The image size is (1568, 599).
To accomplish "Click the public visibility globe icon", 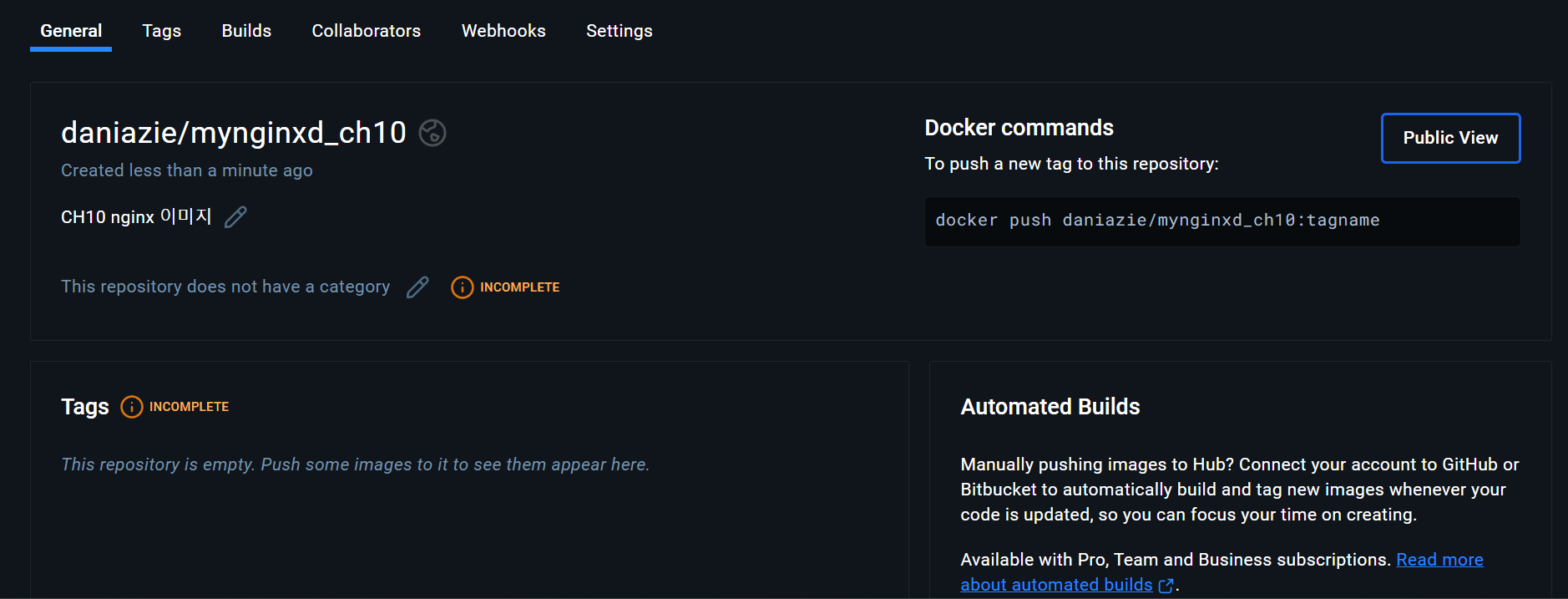I will coord(432,133).
